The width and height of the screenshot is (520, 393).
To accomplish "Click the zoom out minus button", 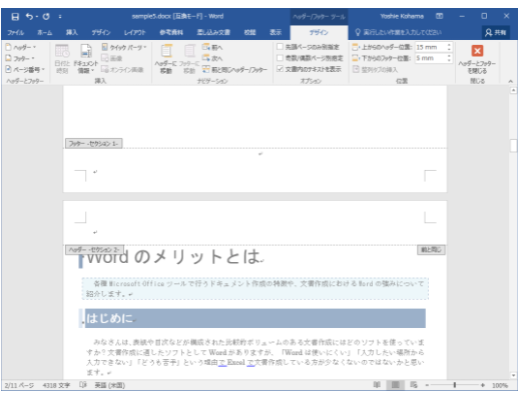I will point(427,385).
